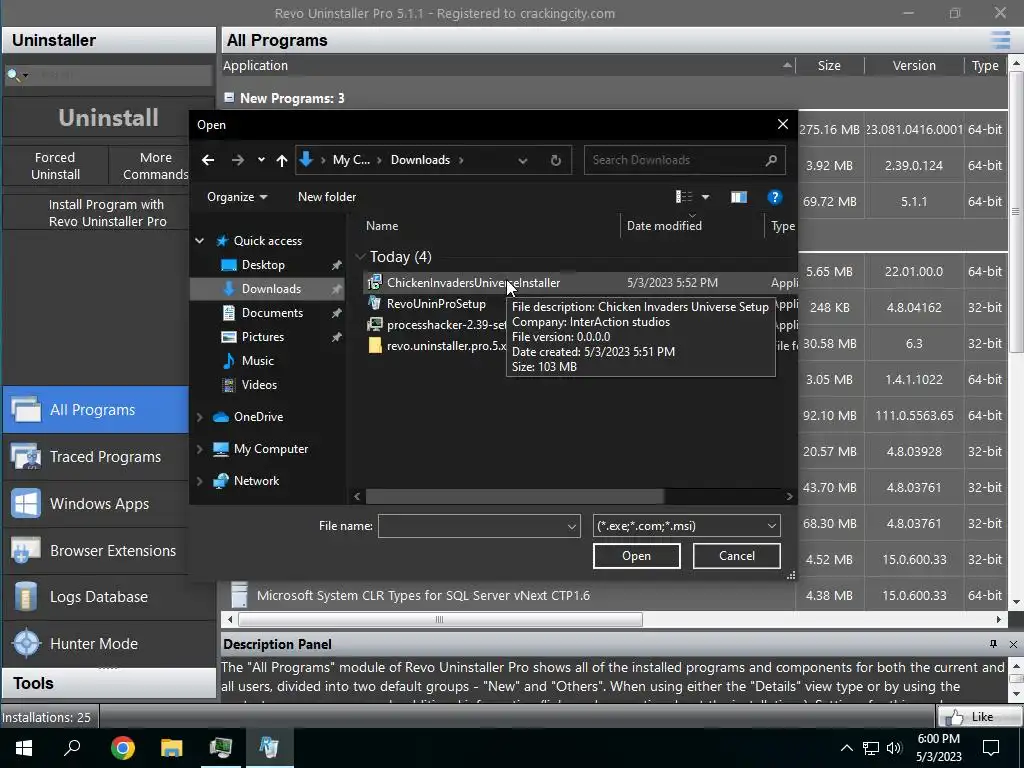Expand the address bar path dropdown
This screenshot has width=1024, height=768.
point(522,160)
